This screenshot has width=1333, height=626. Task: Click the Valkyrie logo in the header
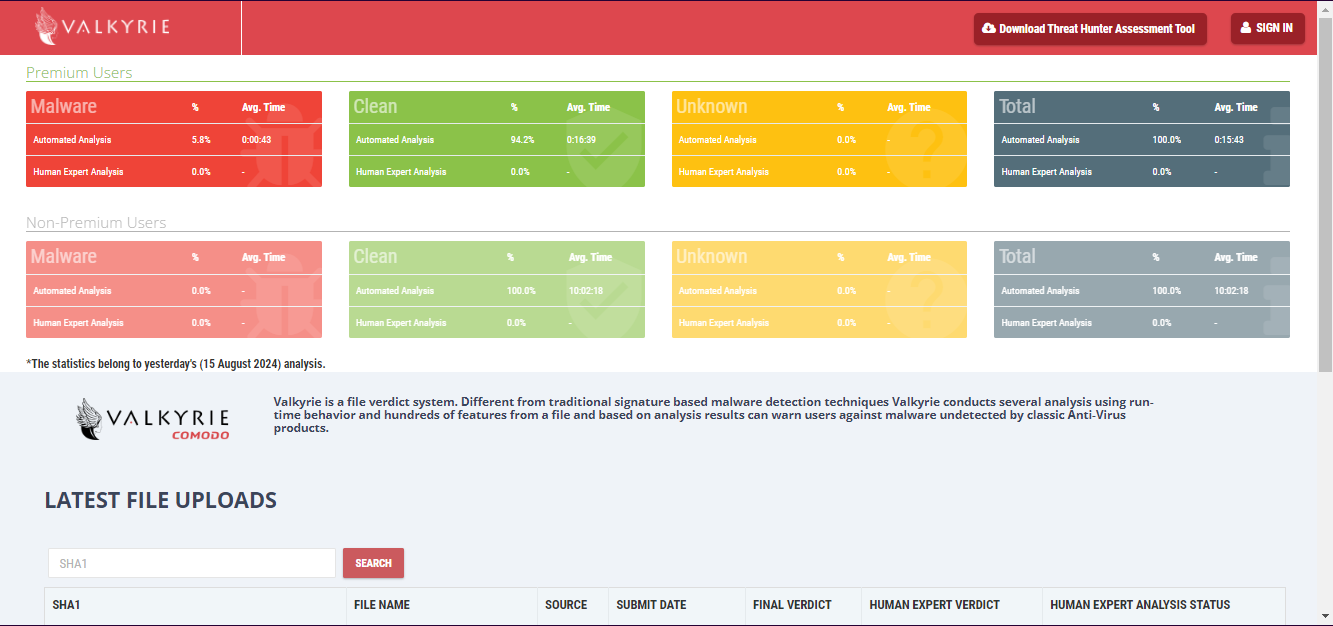coord(102,27)
